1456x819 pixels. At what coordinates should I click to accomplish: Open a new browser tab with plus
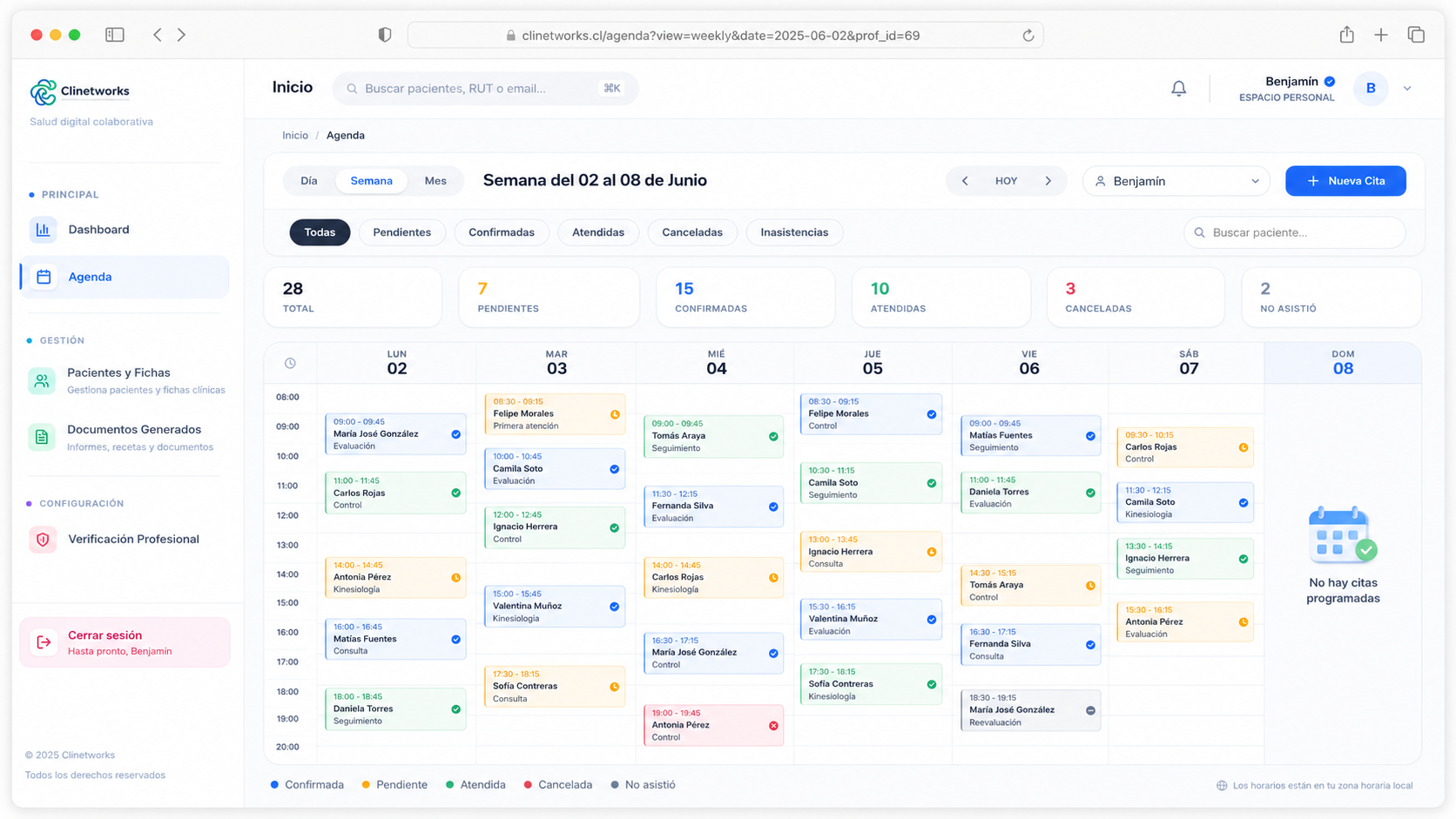1381,35
